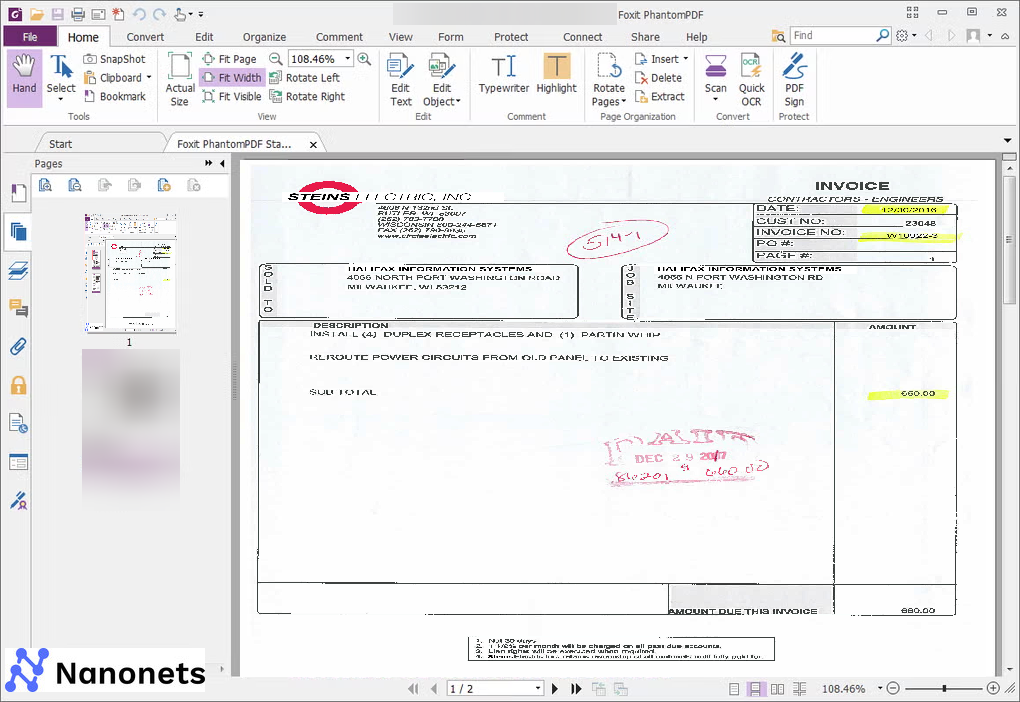This screenshot has height=702, width=1020.
Task: Click the Security panel icon in sidebar
Action: (18, 384)
